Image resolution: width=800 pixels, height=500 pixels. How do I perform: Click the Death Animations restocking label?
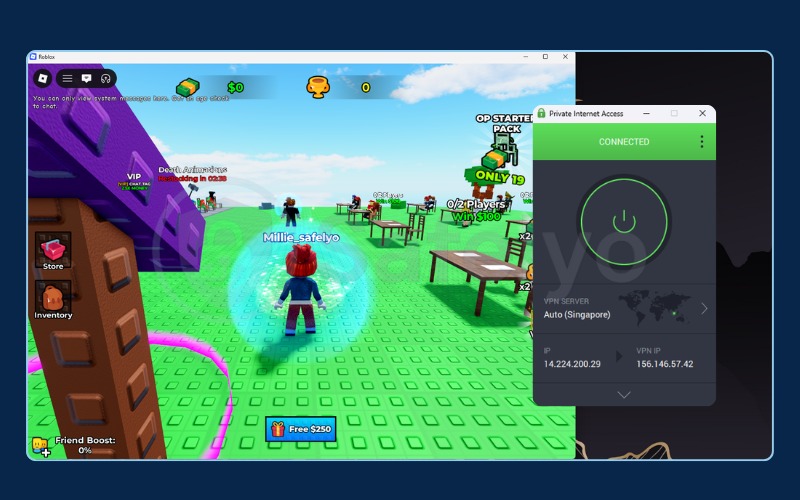pos(192,174)
